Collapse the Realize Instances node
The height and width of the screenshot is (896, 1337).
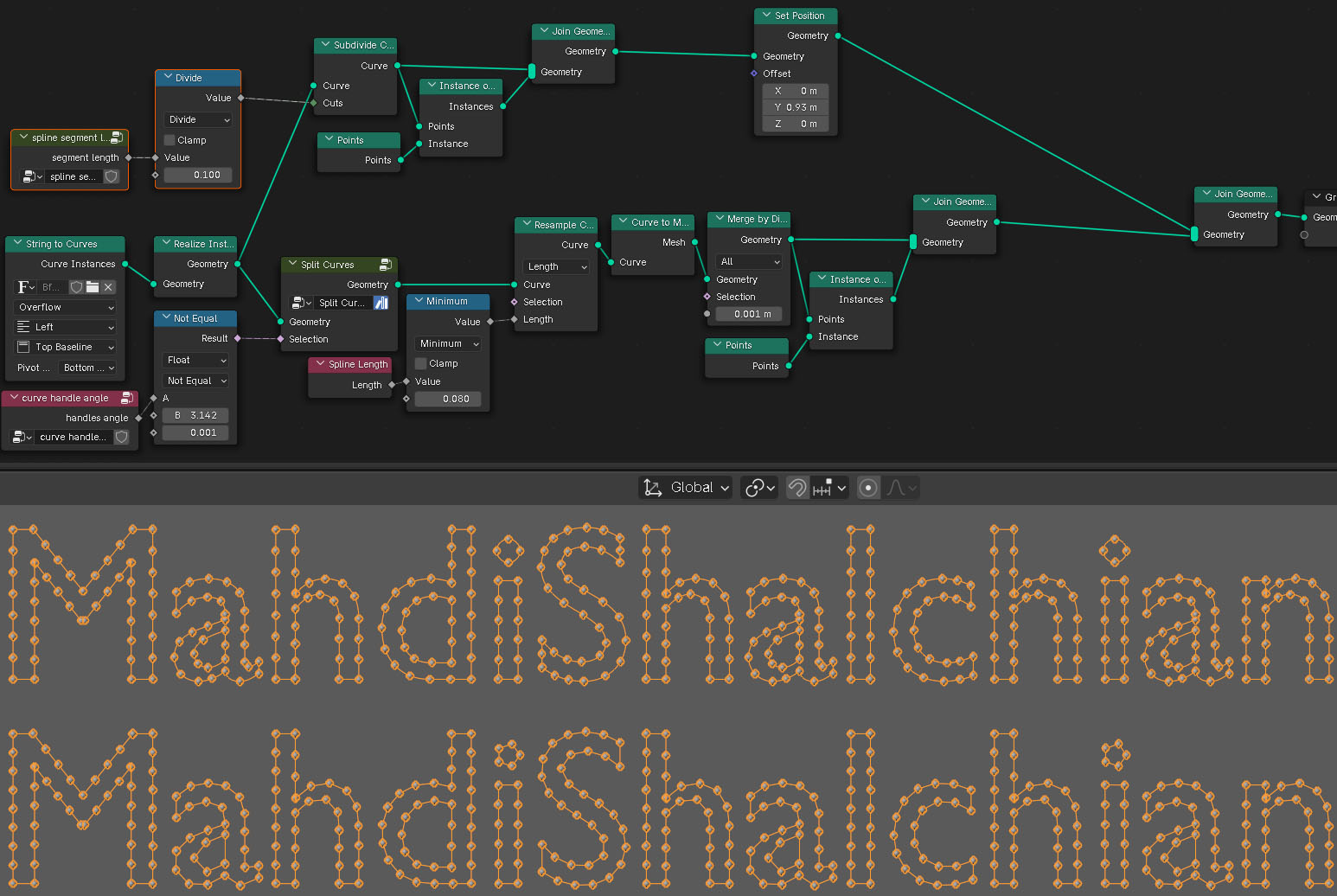pyautogui.click(x=165, y=244)
